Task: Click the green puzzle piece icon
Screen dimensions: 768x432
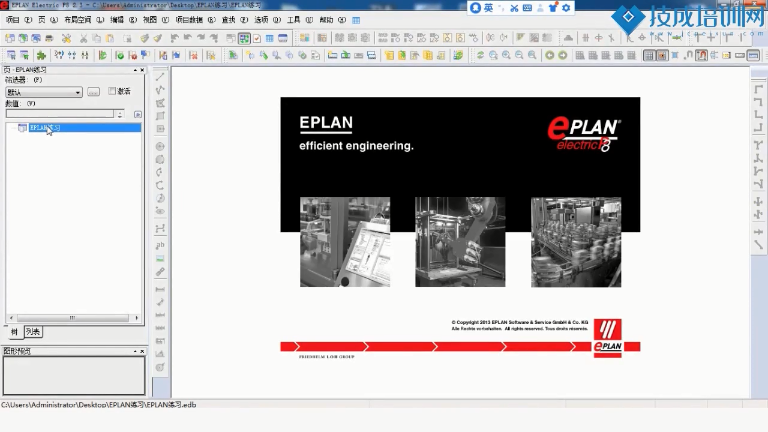Action: click(x=41, y=55)
